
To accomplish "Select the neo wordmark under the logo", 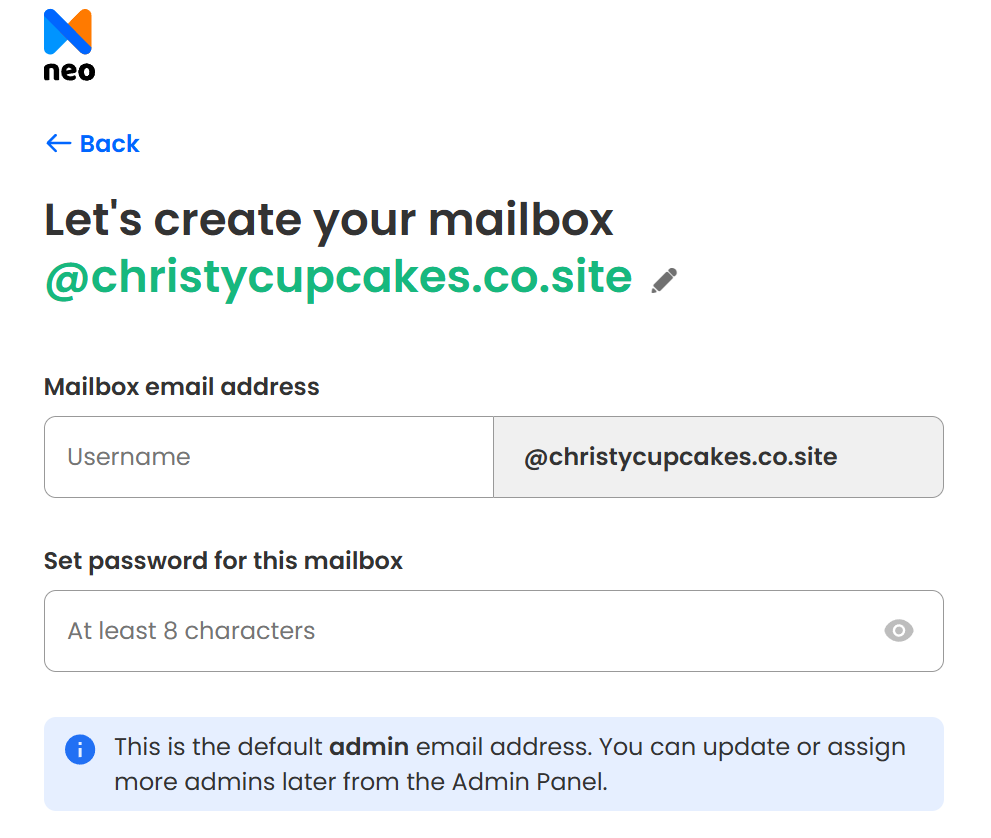I will 68,70.
